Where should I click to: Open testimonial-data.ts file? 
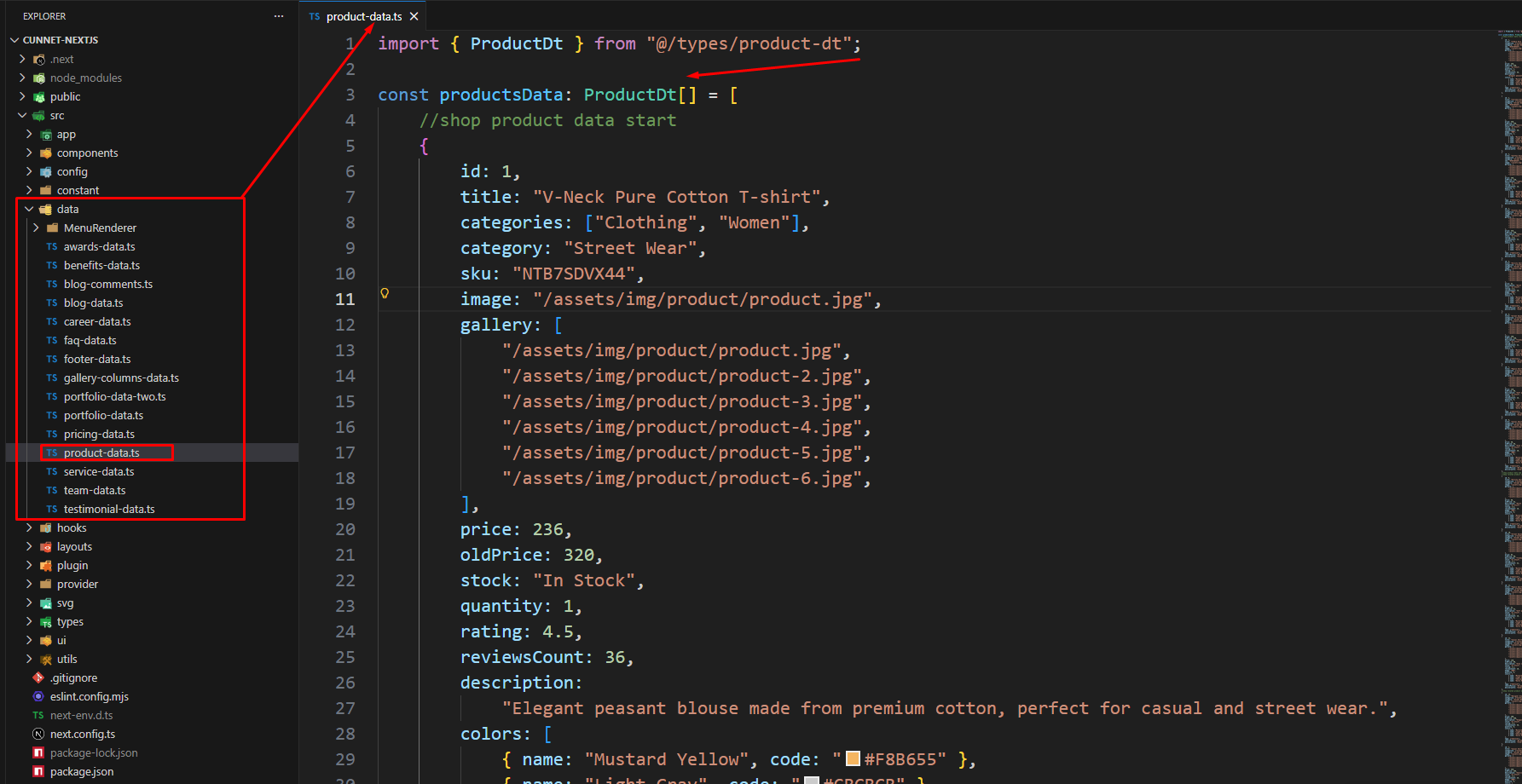109,510
